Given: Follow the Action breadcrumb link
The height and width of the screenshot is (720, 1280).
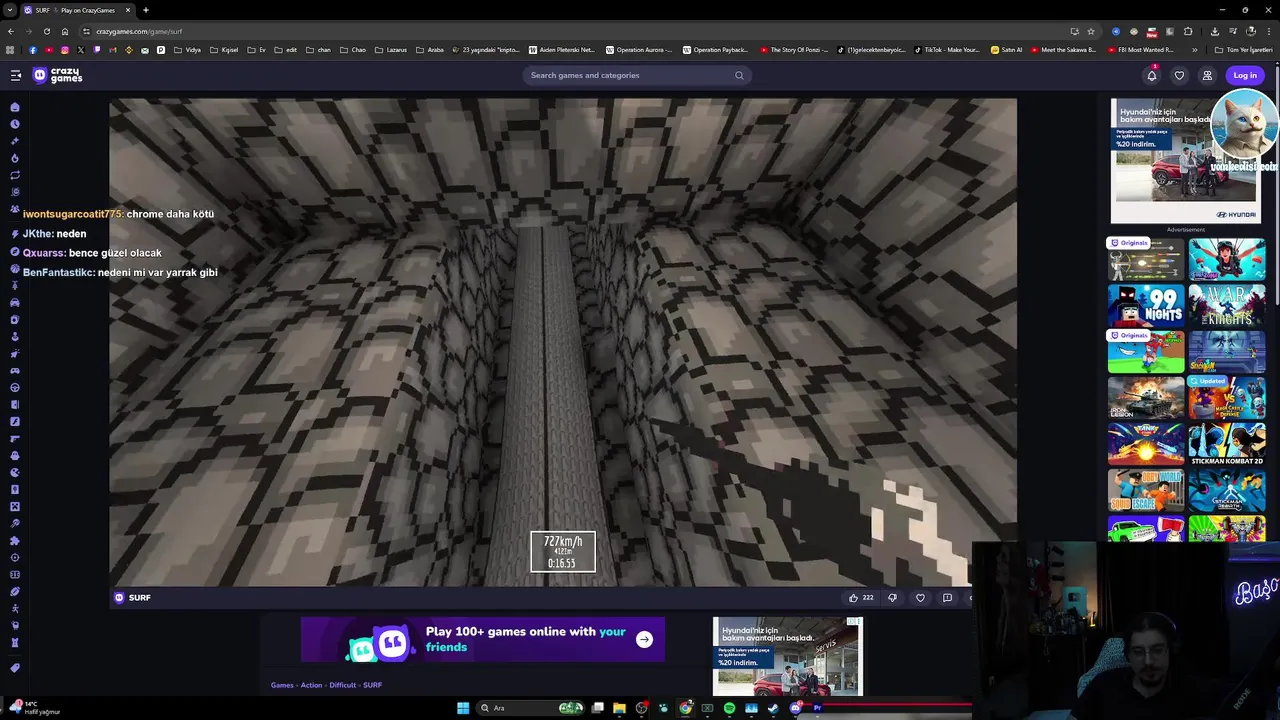Looking at the screenshot, I should [x=311, y=685].
